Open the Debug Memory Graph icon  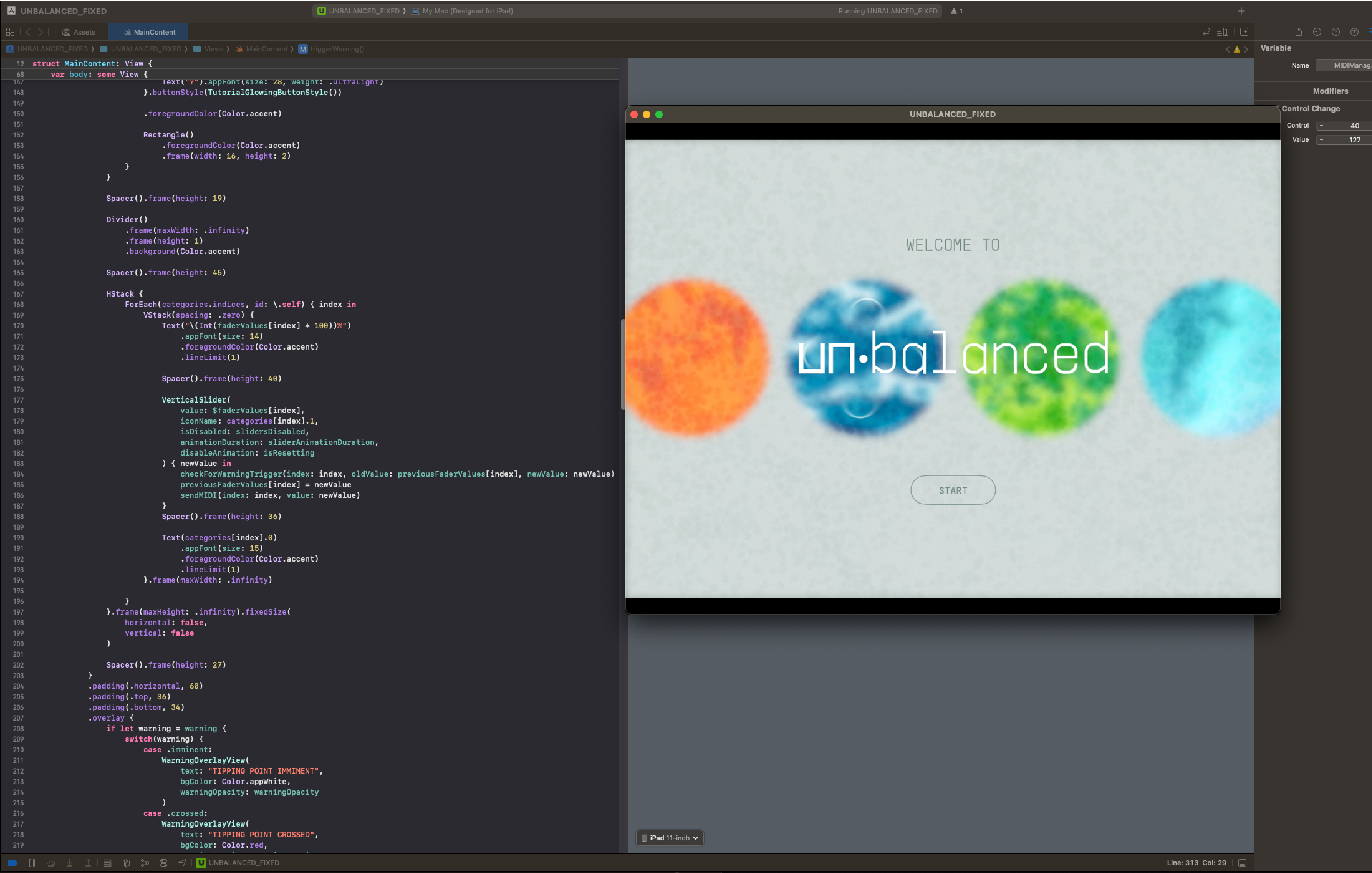coord(145,863)
